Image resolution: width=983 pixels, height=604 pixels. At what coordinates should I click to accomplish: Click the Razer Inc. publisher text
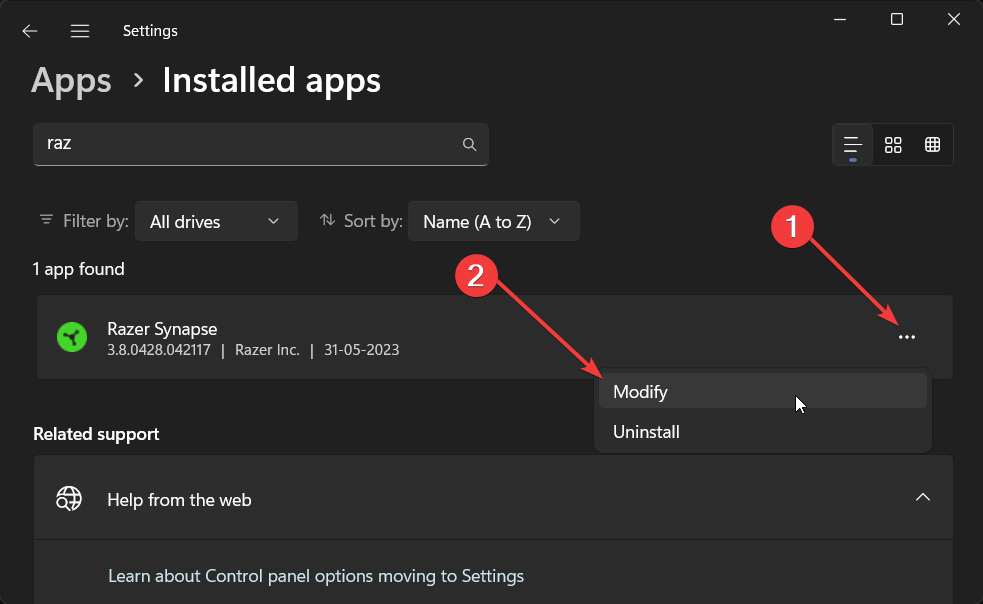(x=267, y=350)
